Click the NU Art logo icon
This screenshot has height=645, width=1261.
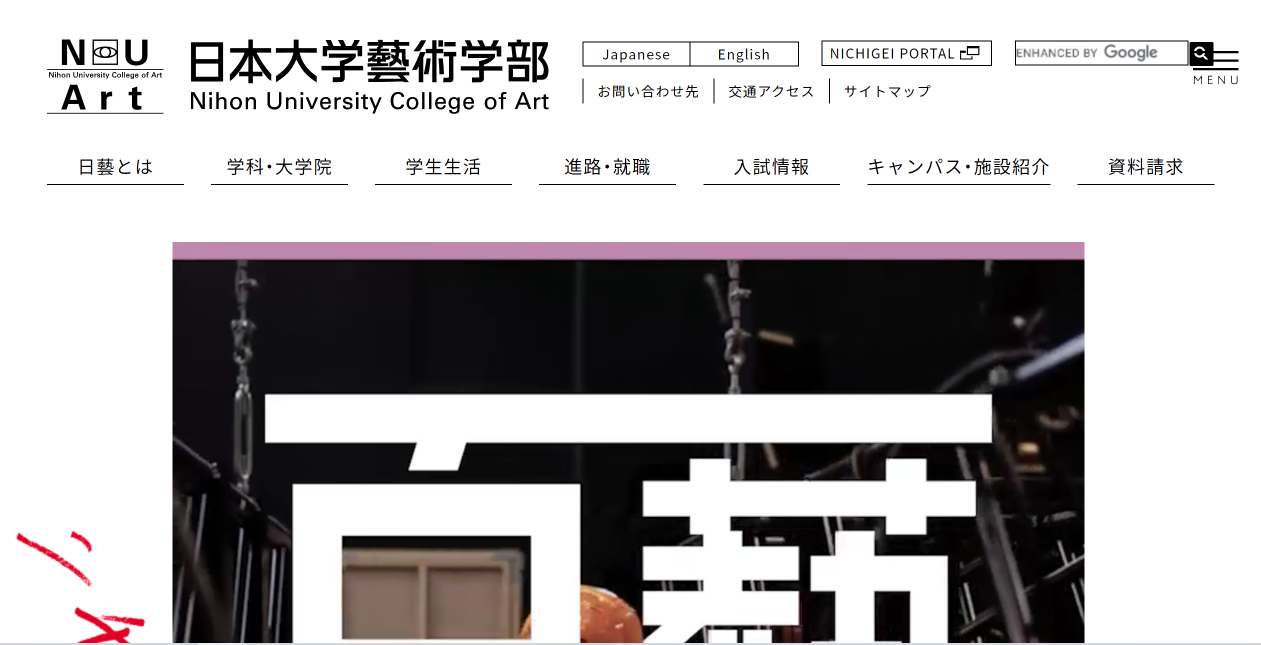(x=105, y=76)
